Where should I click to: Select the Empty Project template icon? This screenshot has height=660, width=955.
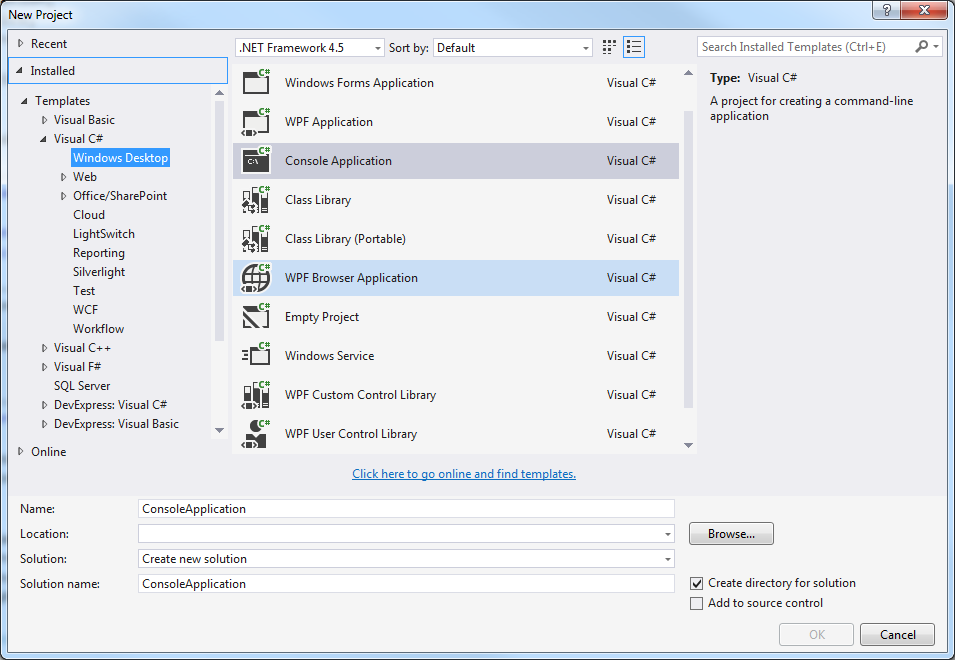pyautogui.click(x=256, y=317)
